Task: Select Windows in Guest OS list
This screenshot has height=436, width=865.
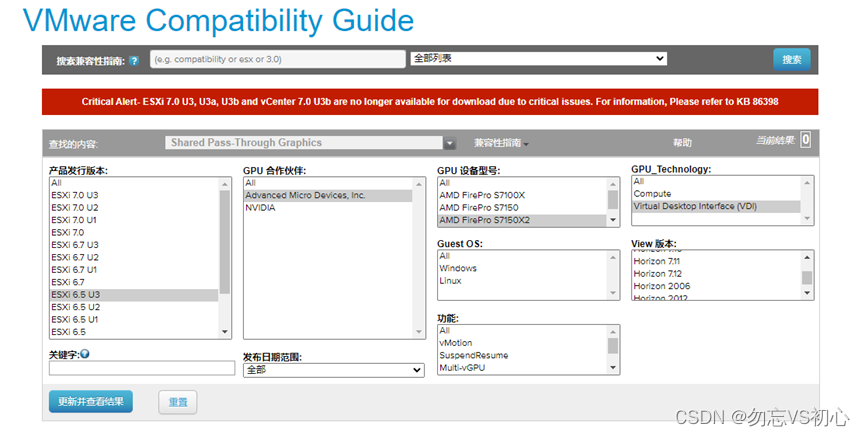Action: tap(522, 268)
